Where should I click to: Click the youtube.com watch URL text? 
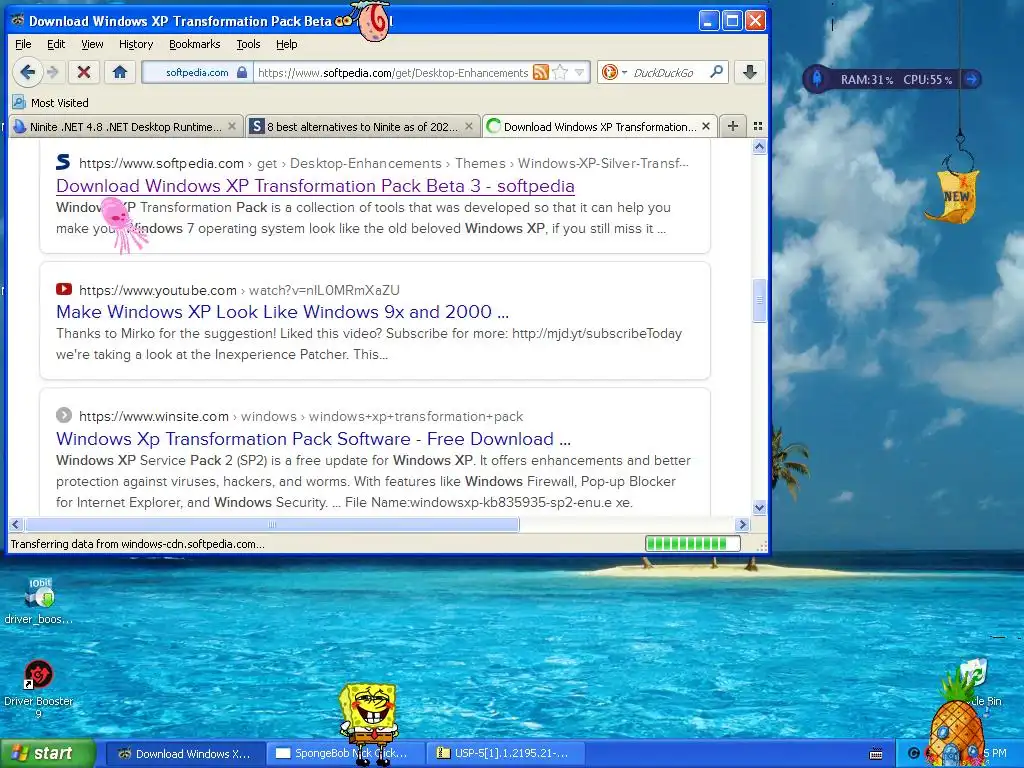[x=239, y=290]
